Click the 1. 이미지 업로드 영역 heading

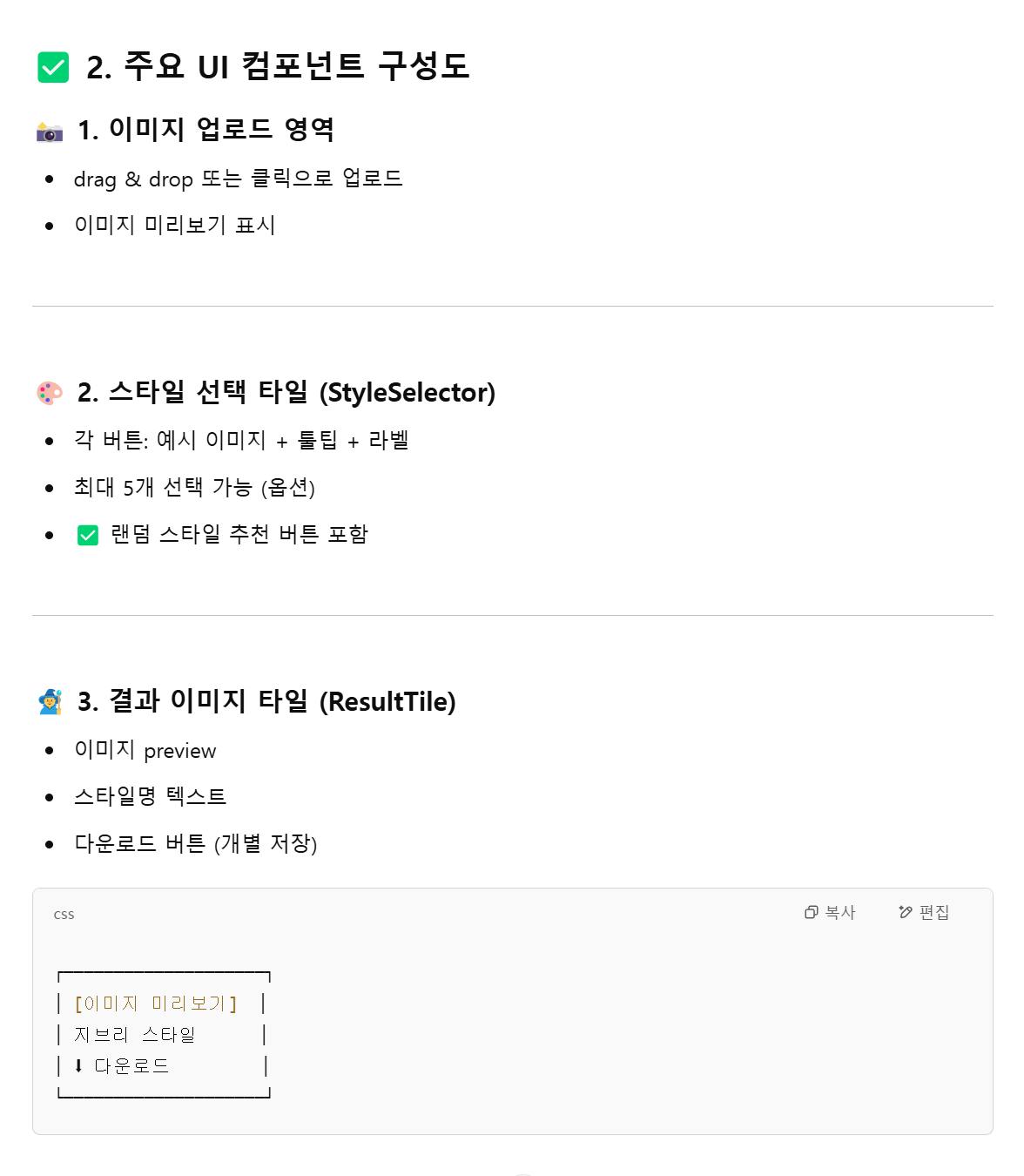(205, 130)
